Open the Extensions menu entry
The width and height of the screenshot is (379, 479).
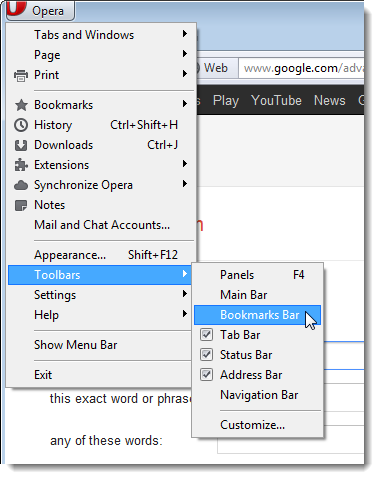[x=101, y=165]
